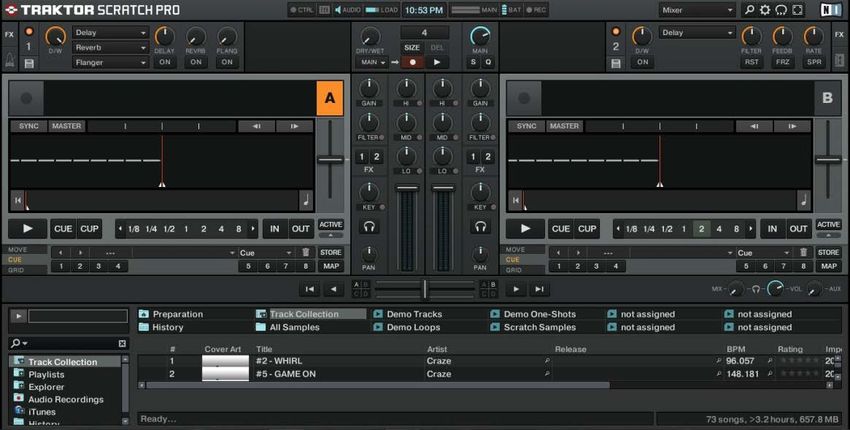Select Playlists in the browser tree
This screenshot has height=430, width=850.
point(46,374)
